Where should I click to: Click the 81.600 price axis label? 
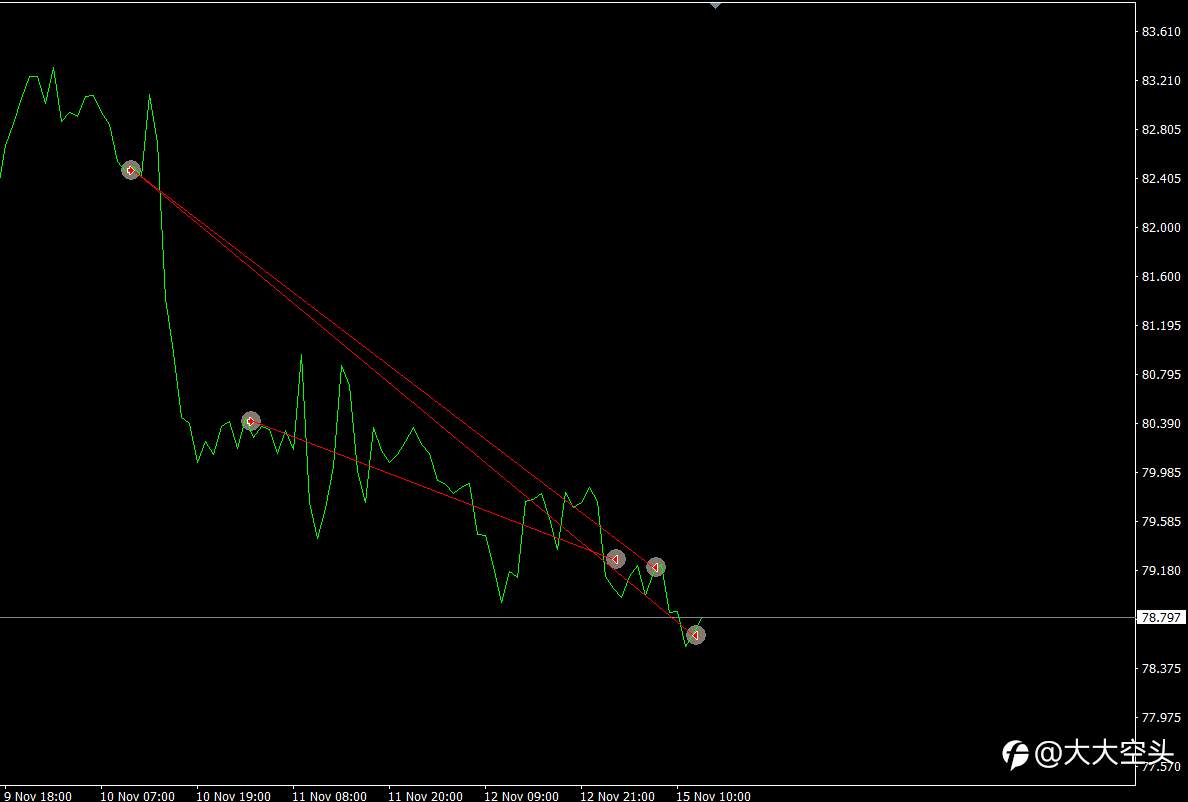pos(1161,276)
